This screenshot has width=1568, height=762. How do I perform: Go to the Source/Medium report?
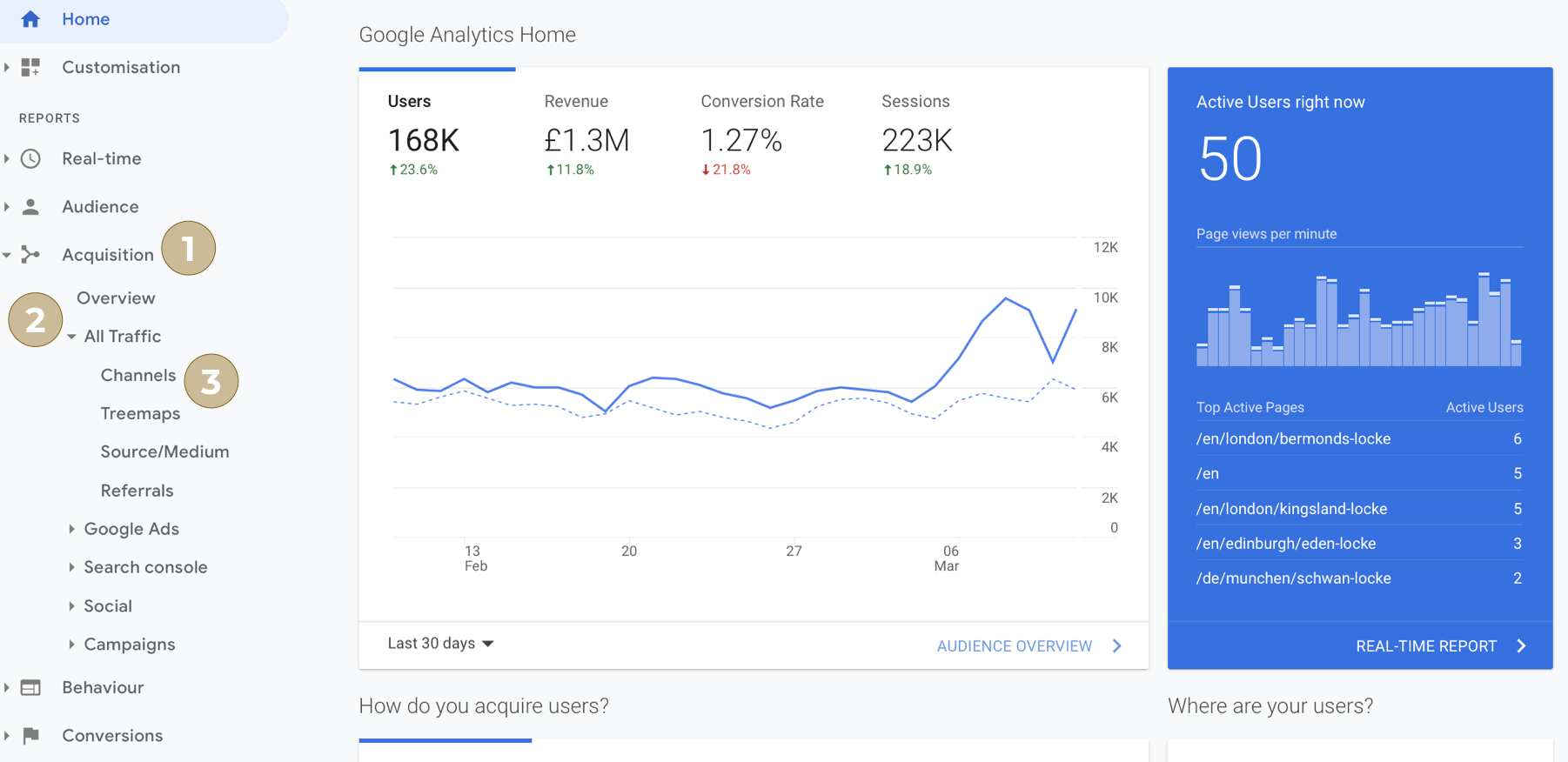tap(164, 451)
